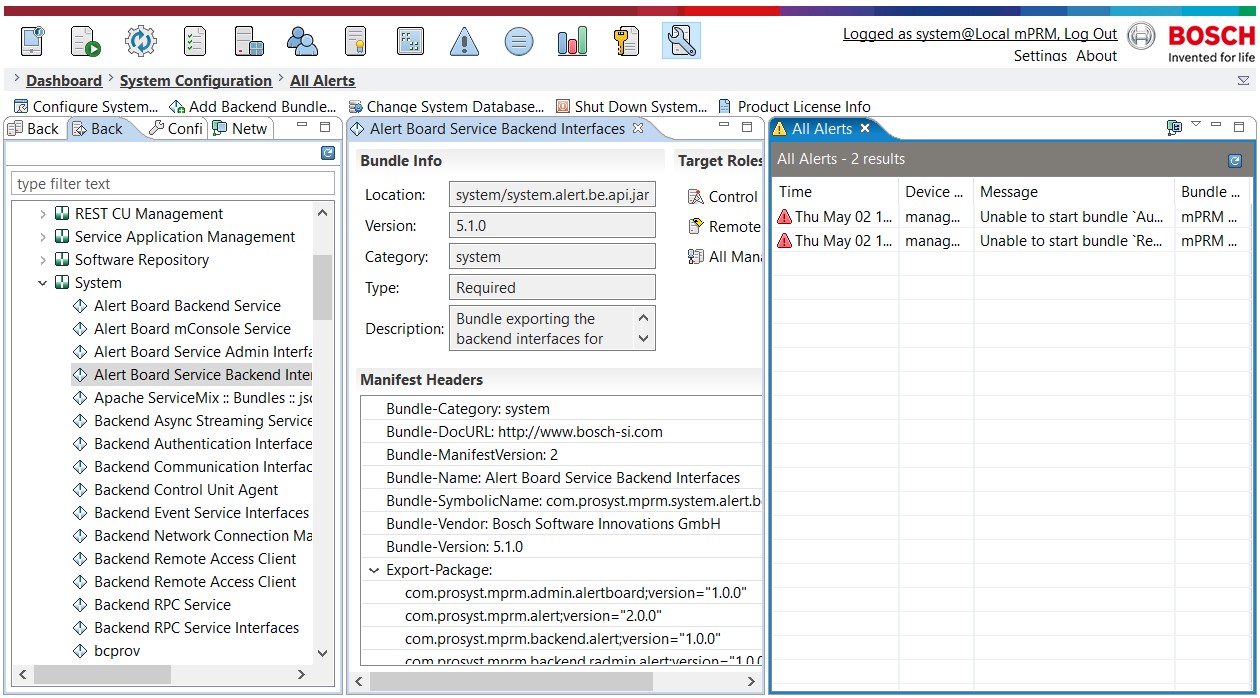This screenshot has height=698, width=1260.
Task: Open the alerts warning triangle toolbar icon
Action: point(464,41)
